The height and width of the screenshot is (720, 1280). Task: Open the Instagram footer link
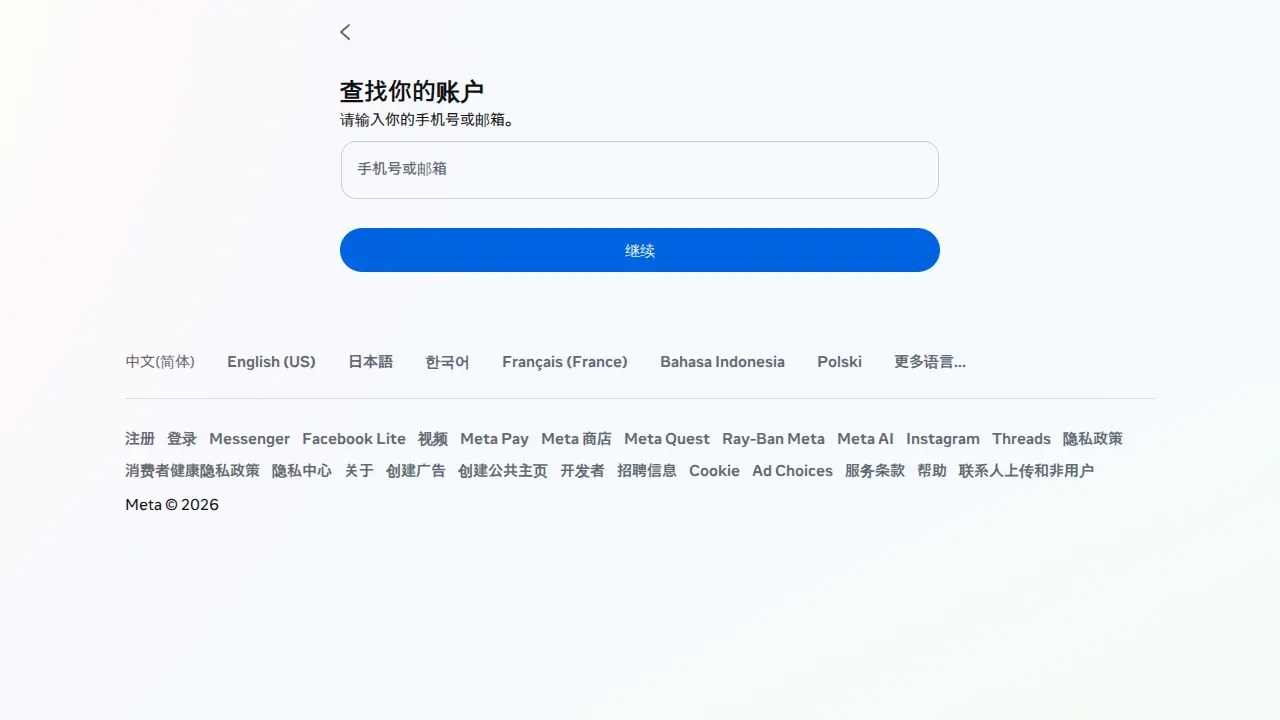[x=943, y=439]
